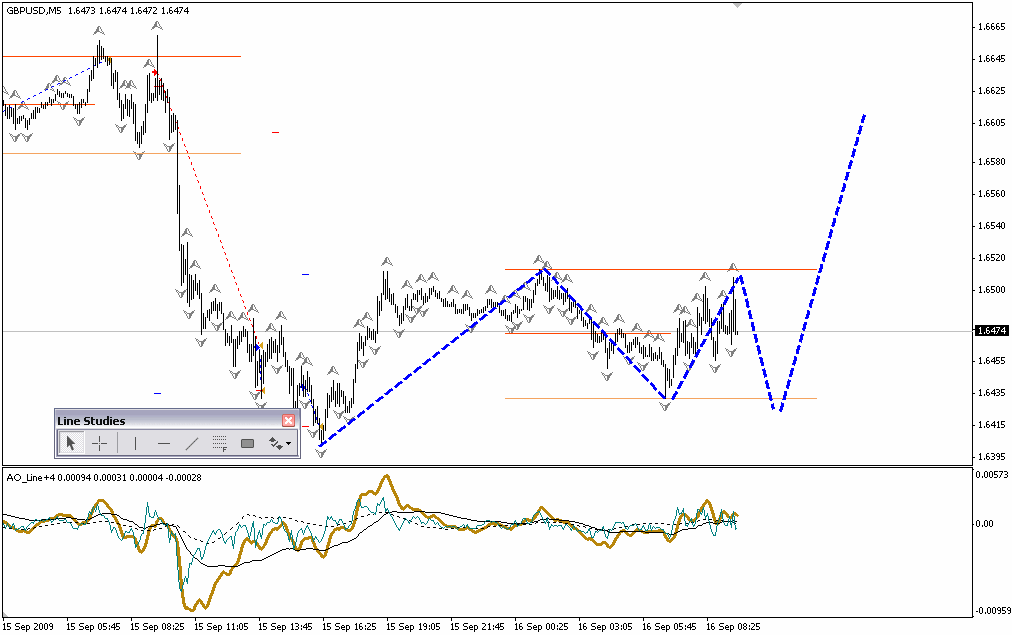The image size is (1012, 635).
Task: Select the diagonal trendline tool
Action: tap(192, 443)
